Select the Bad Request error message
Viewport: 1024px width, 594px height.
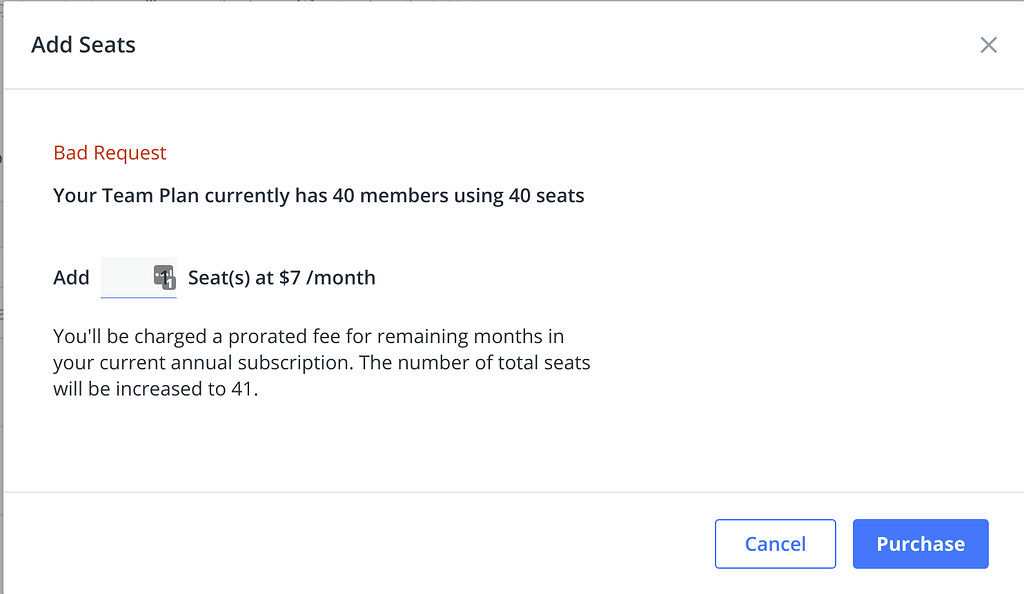(110, 152)
